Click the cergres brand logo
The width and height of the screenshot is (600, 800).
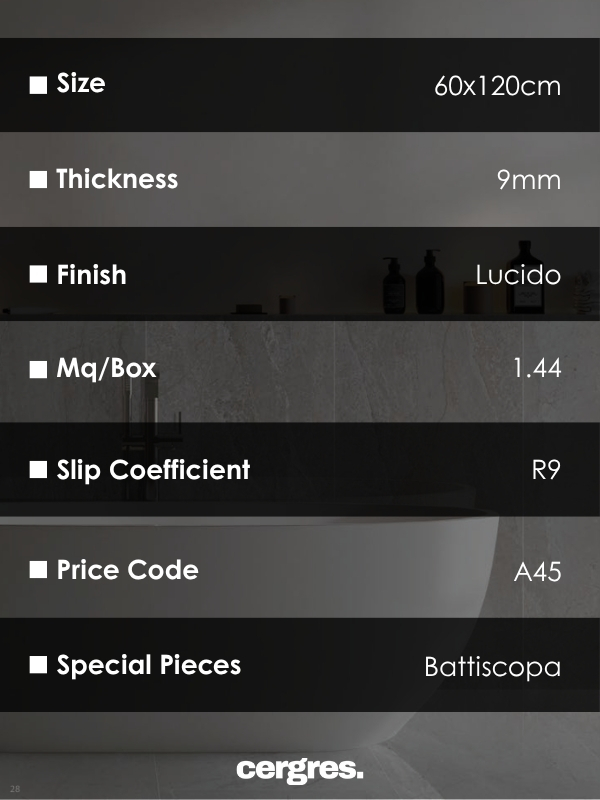(x=300, y=770)
